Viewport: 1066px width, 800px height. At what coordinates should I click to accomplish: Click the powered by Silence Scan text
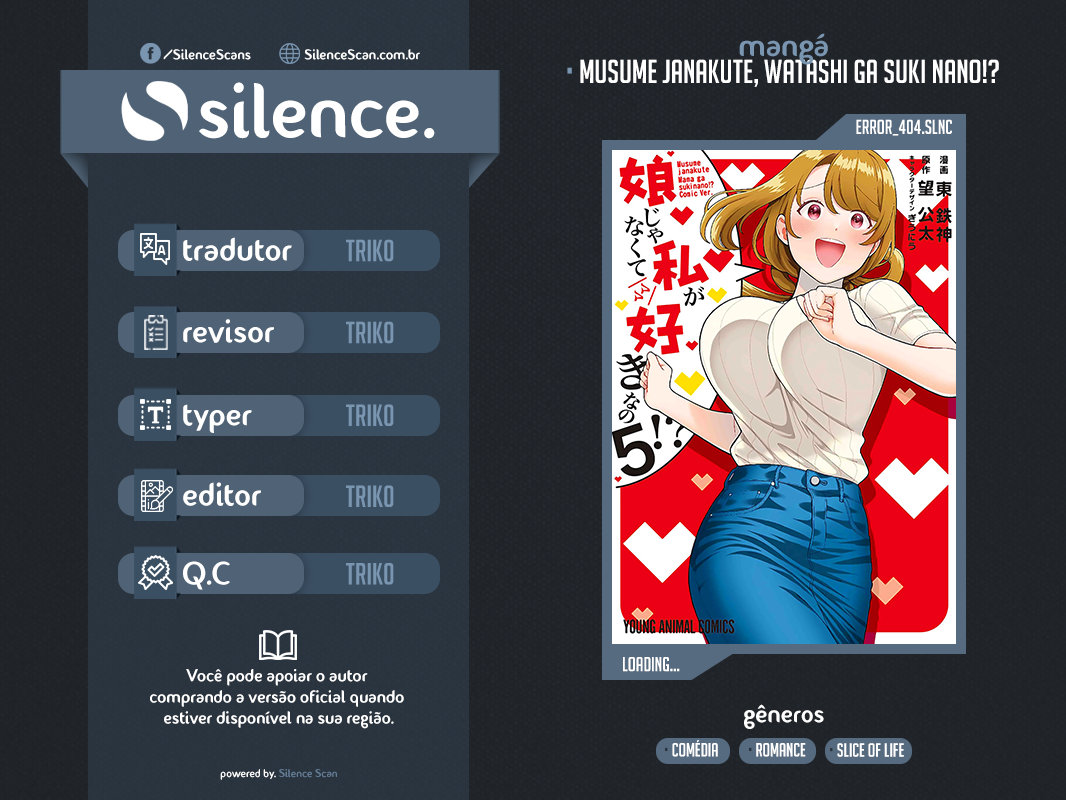pyautogui.click(x=278, y=774)
